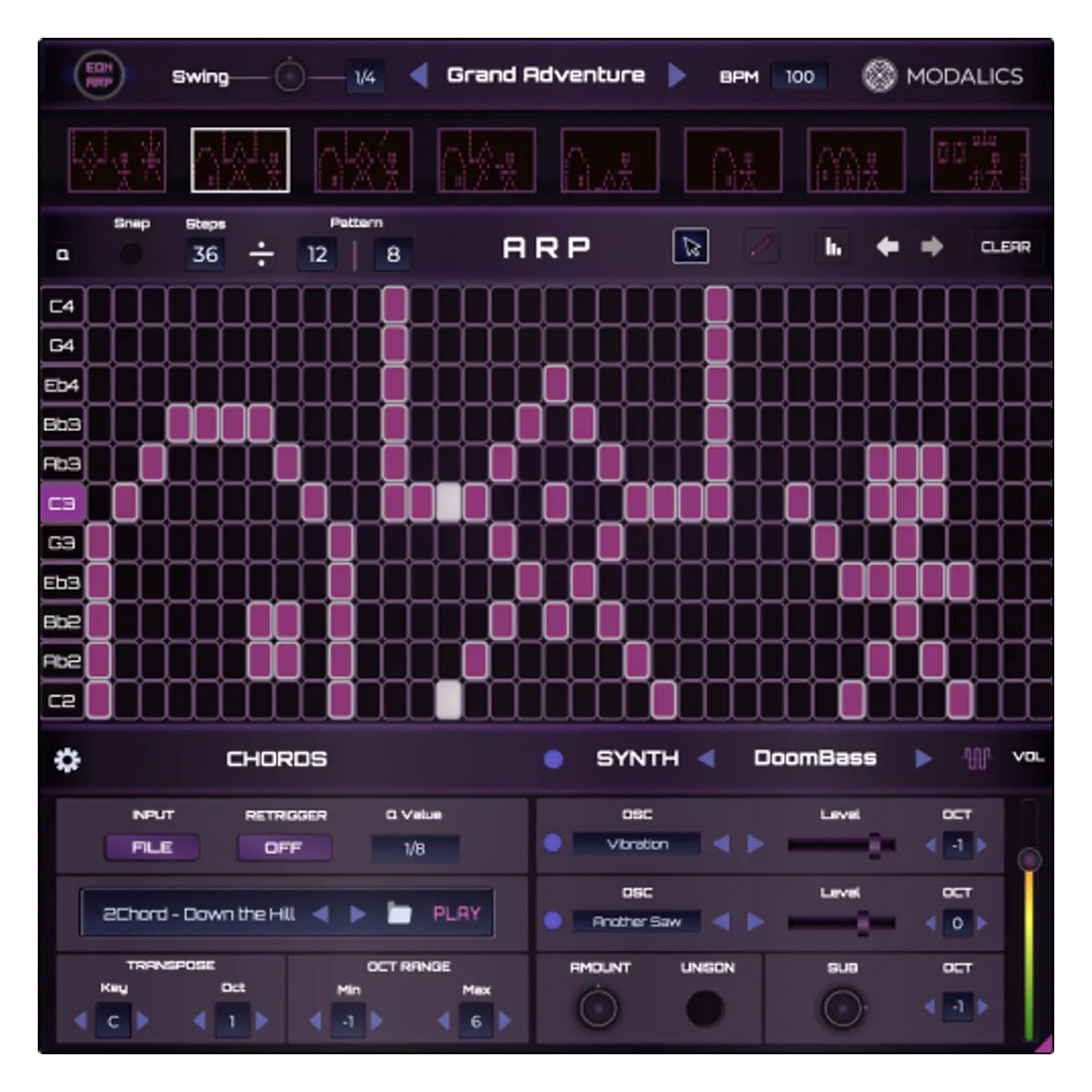The height and width of the screenshot is (1092, 1092).
Task: Click the waveform icon beside VOL
Action: (x=977, y=758)
